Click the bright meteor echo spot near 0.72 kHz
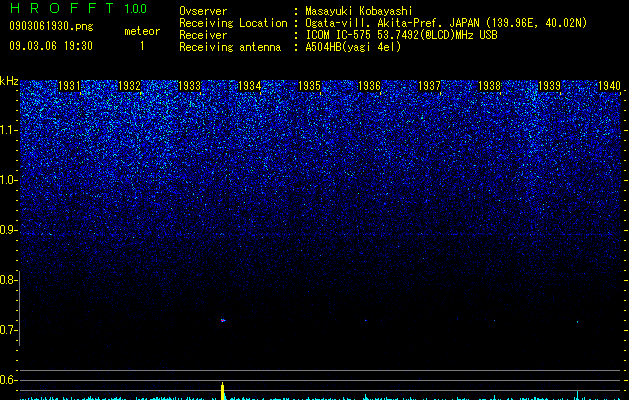Image resolution: width=629 pixels, height=400 pixels. click(223, 320)
